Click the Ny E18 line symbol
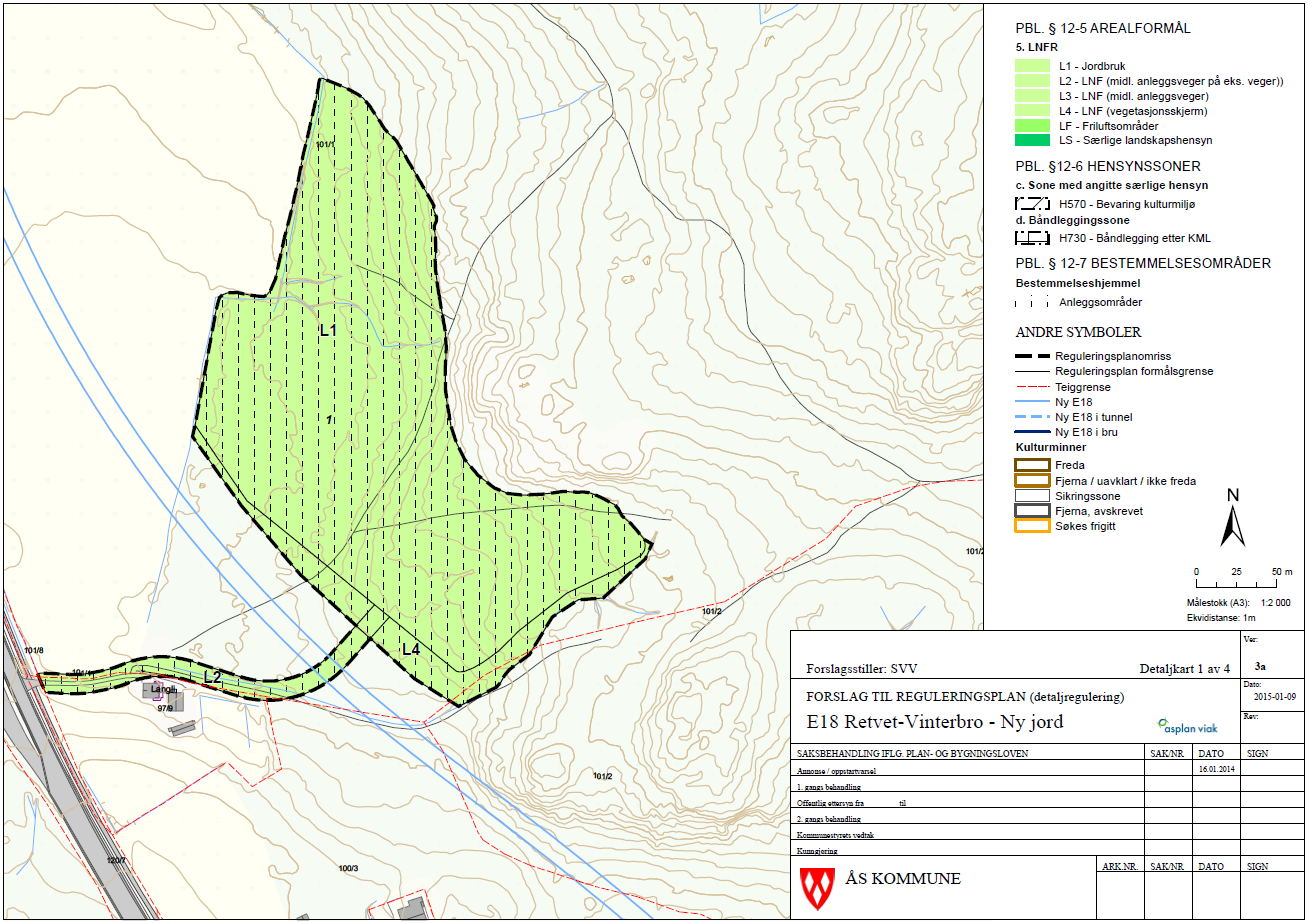Image resolution: width=1308 pixels, height=923 pixels. tap(1031, 401)
